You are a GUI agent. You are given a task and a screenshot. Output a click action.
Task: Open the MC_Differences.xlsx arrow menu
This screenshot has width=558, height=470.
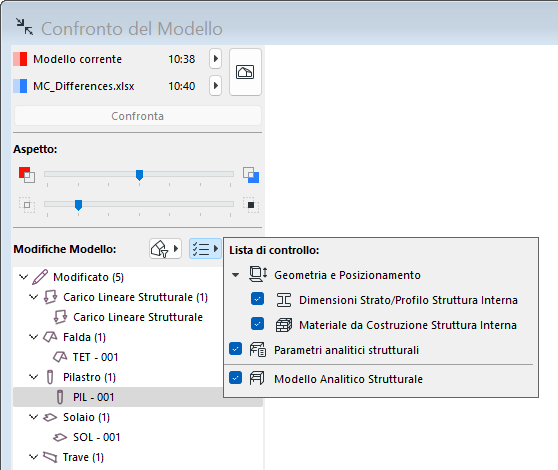point(216,86)
